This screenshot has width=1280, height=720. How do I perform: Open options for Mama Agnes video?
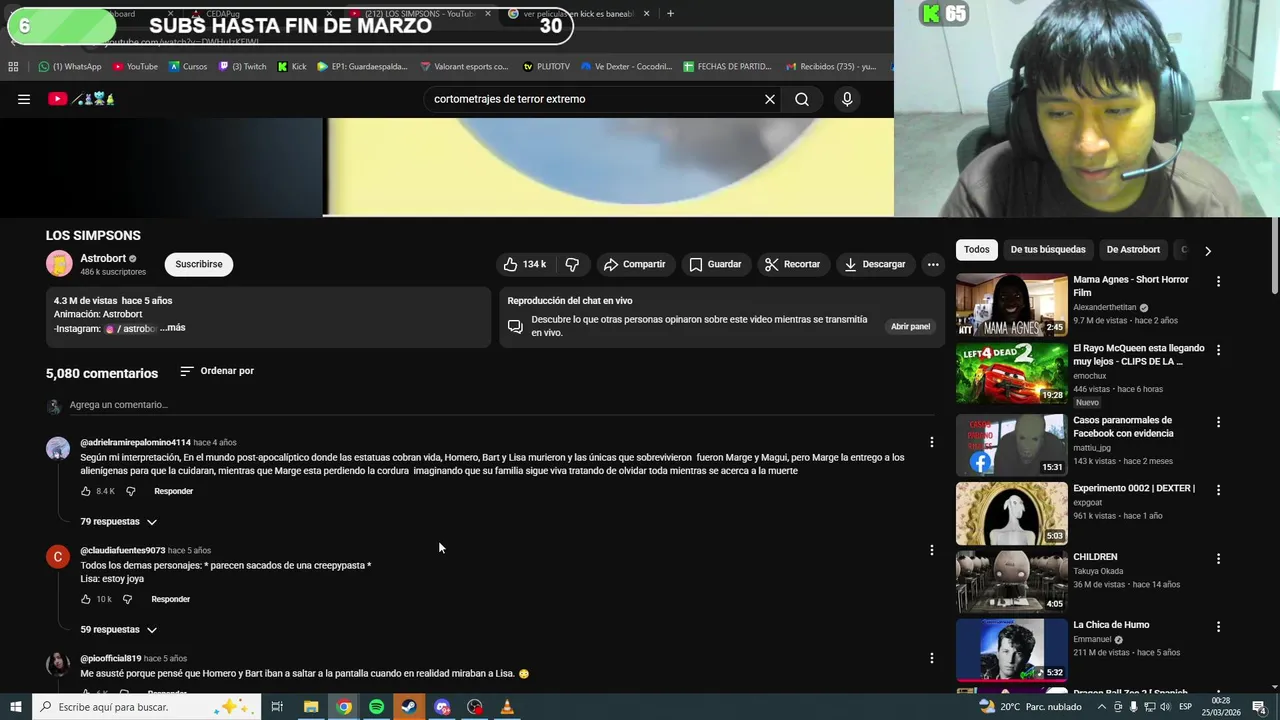pyautogui.click(x=1218, y=281)
